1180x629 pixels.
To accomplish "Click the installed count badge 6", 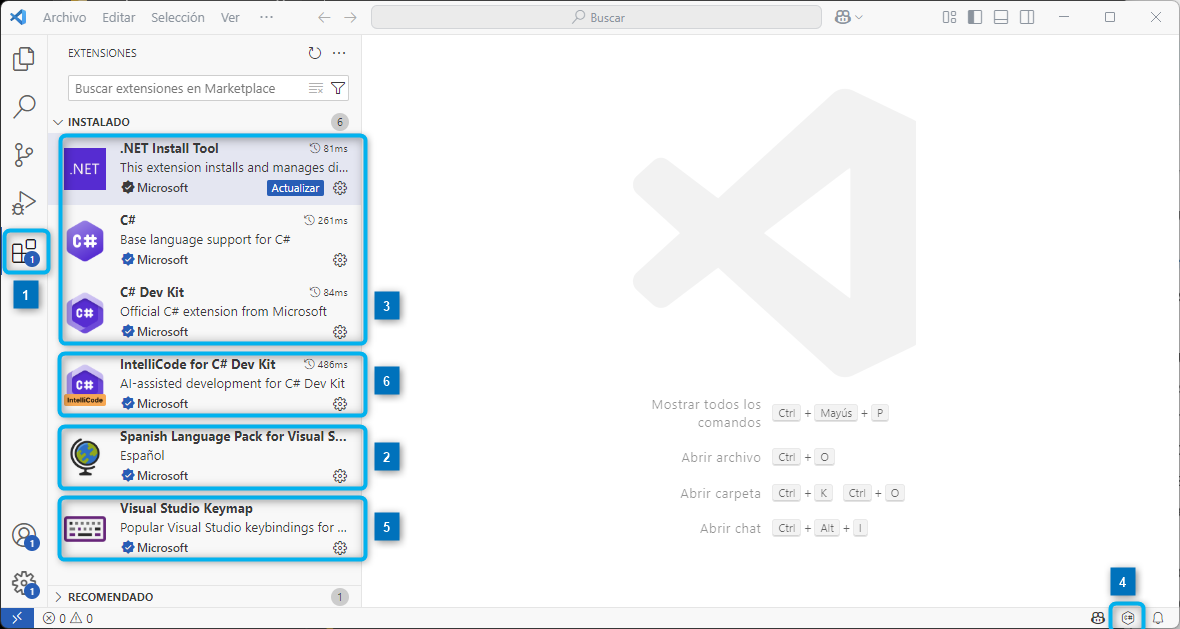I will [339, 122].
